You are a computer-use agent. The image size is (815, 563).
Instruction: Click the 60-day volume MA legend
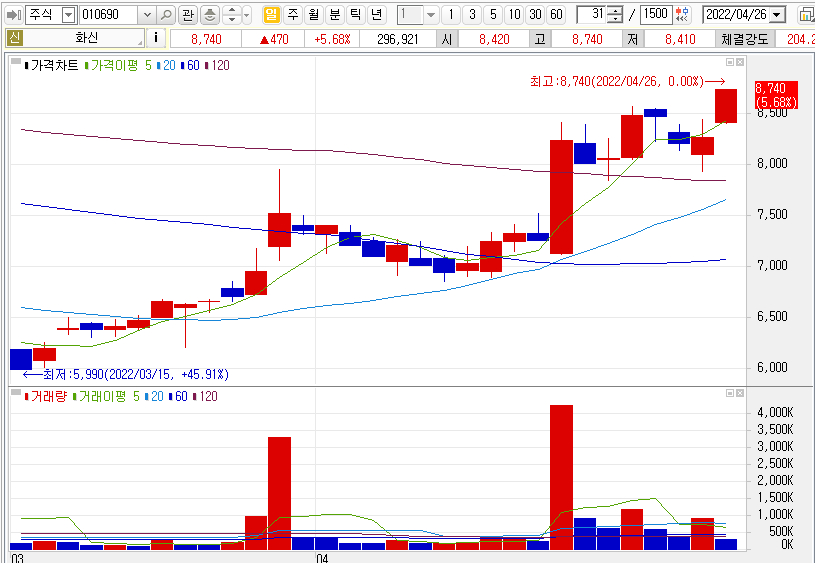coord(178,397)
